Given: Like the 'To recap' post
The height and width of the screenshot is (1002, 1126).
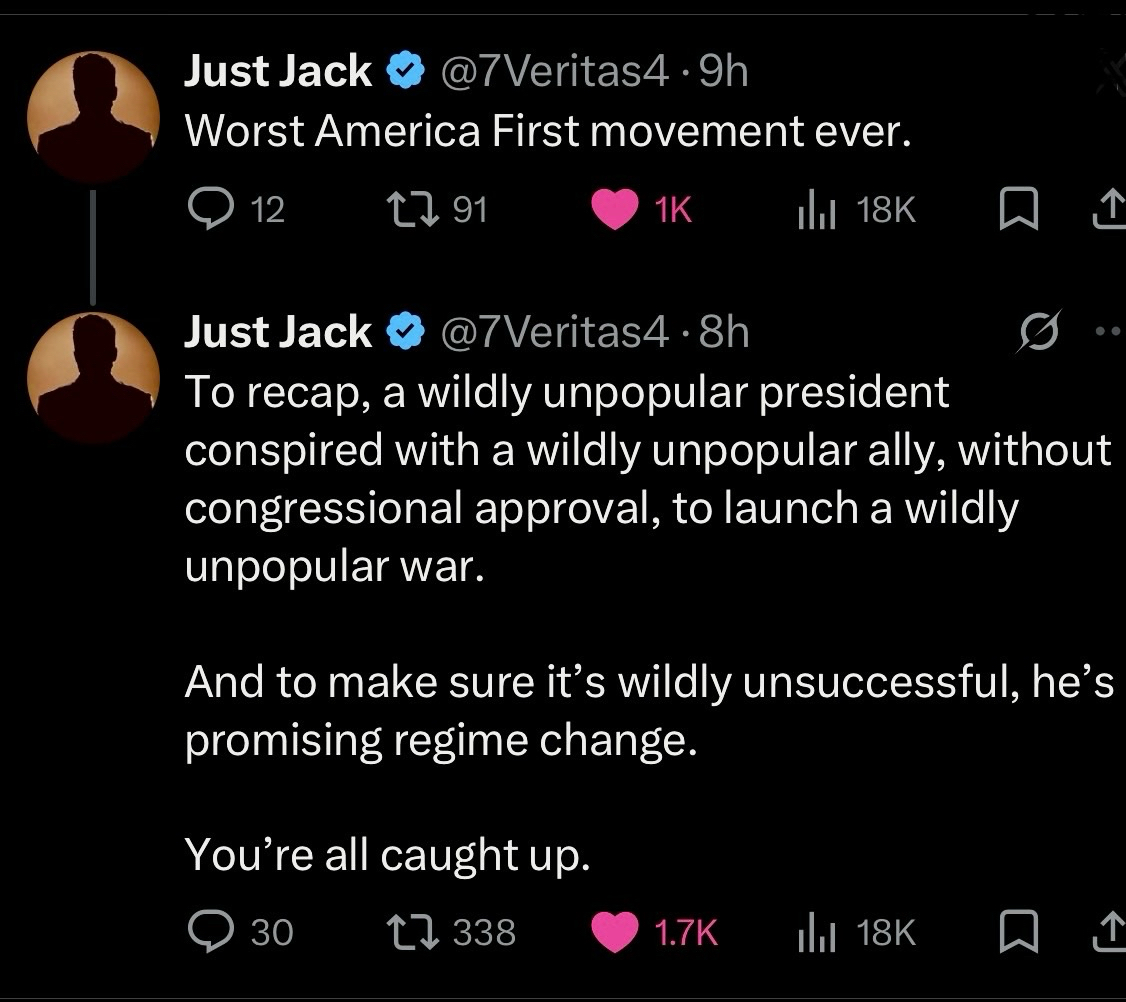Looking at the screenshot, I should pyautogui.click(x=615, y=931).
